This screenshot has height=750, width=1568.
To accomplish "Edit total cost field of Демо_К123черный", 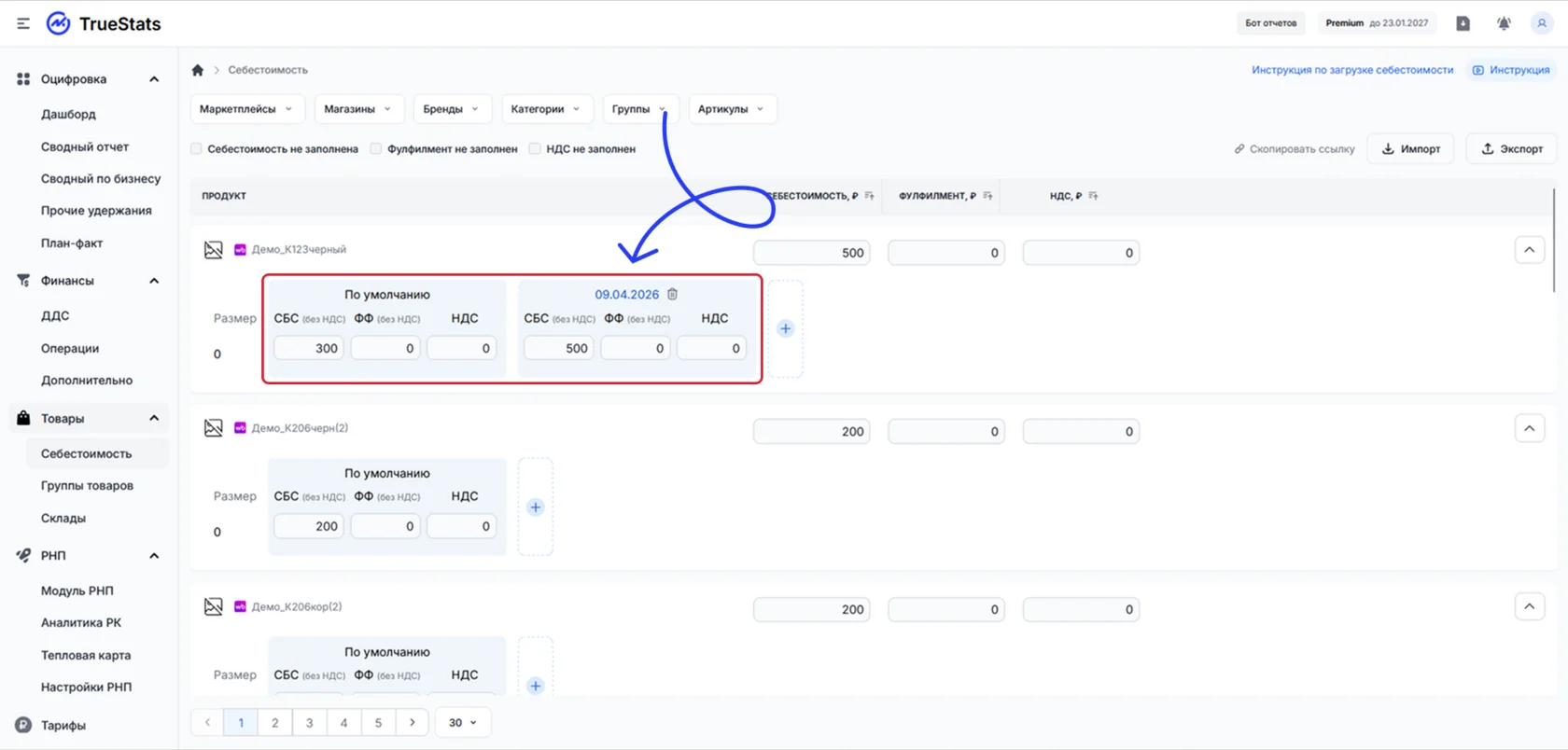I will pos(812,253).
